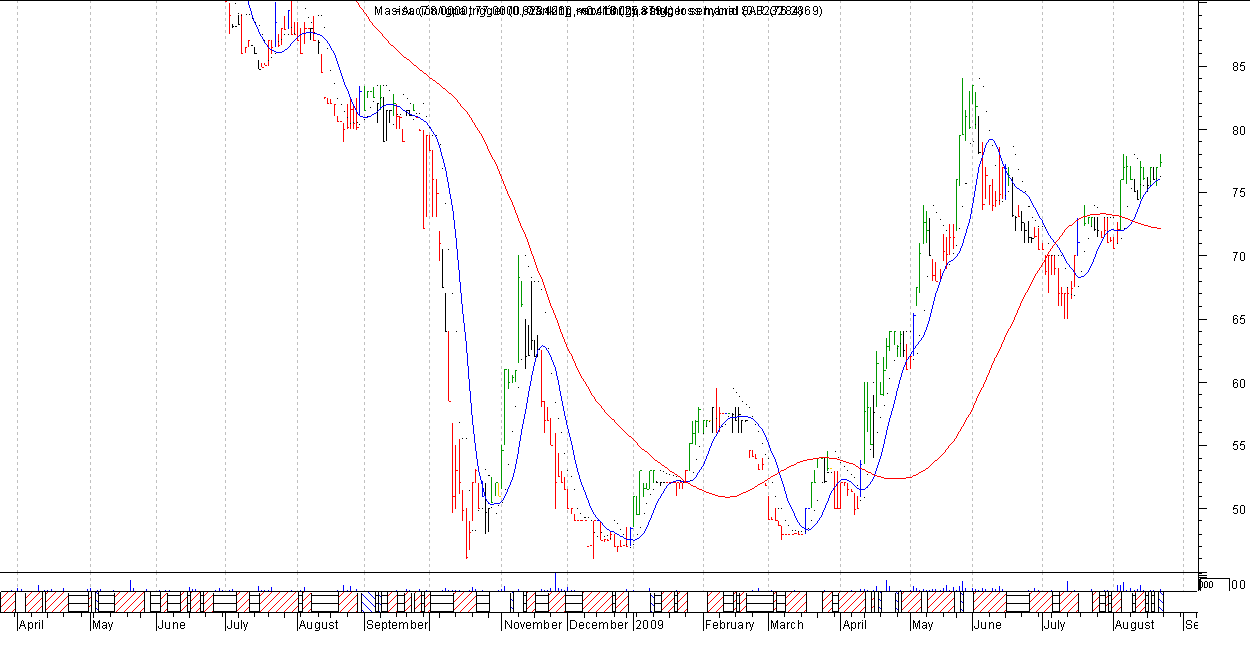Click the 75 price level label
1250x661 pixels.
pos(1238,193)
